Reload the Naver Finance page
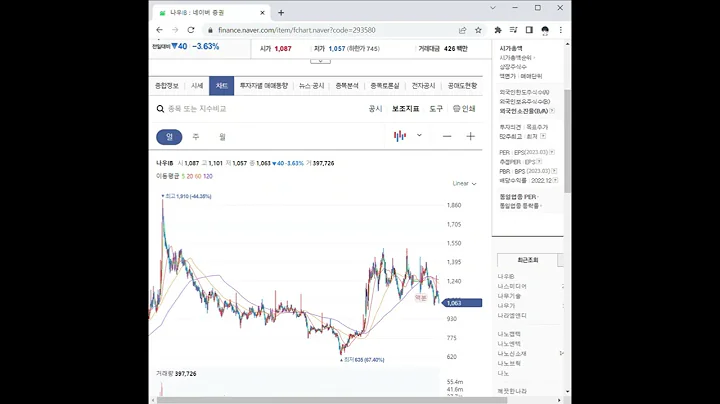This screenshot has width=720, height=404. coord(191,30)
